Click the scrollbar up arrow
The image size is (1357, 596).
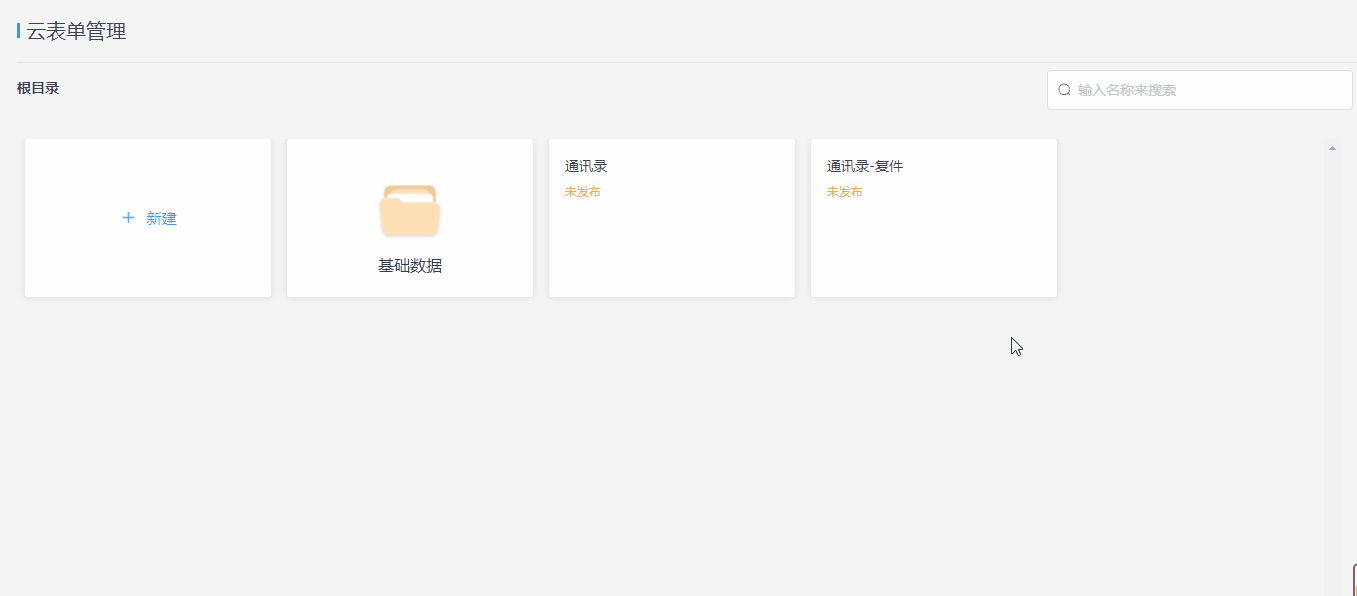(1332, 148)
